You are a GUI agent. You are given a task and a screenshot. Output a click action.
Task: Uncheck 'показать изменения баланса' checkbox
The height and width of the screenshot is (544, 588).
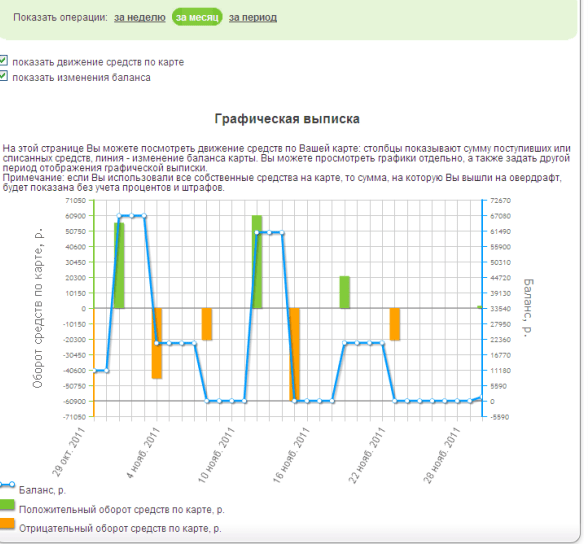3,76
